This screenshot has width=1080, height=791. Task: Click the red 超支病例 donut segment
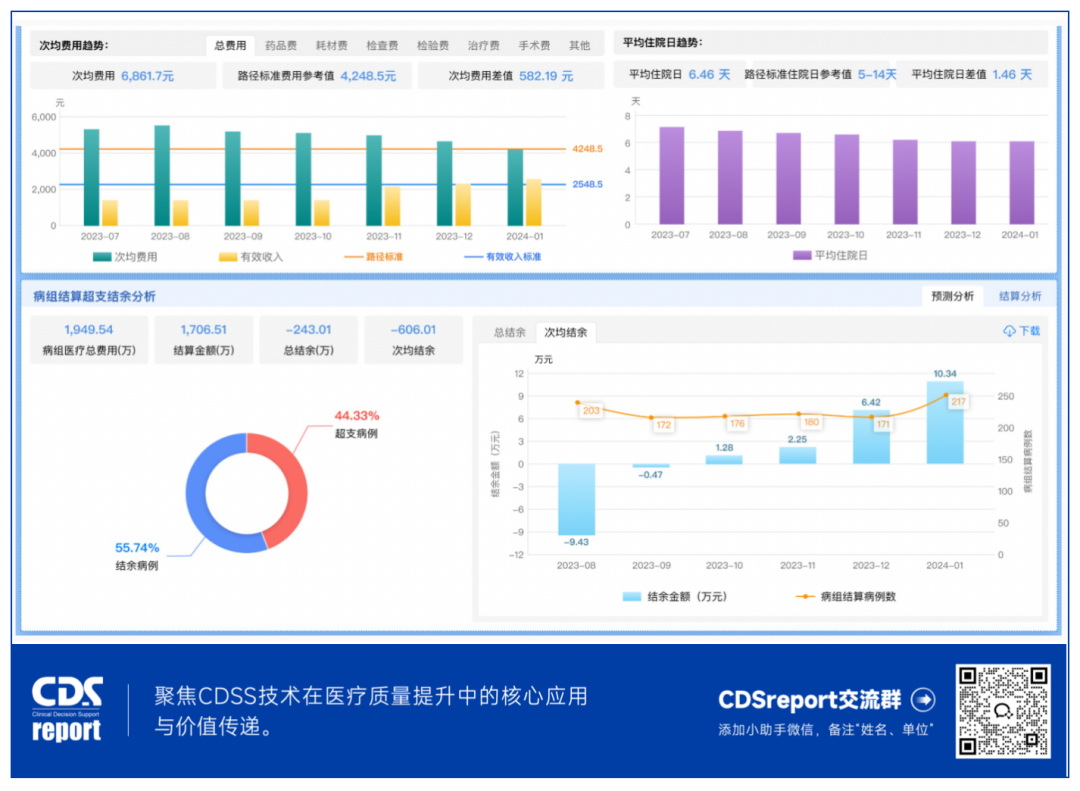[295, 482]
